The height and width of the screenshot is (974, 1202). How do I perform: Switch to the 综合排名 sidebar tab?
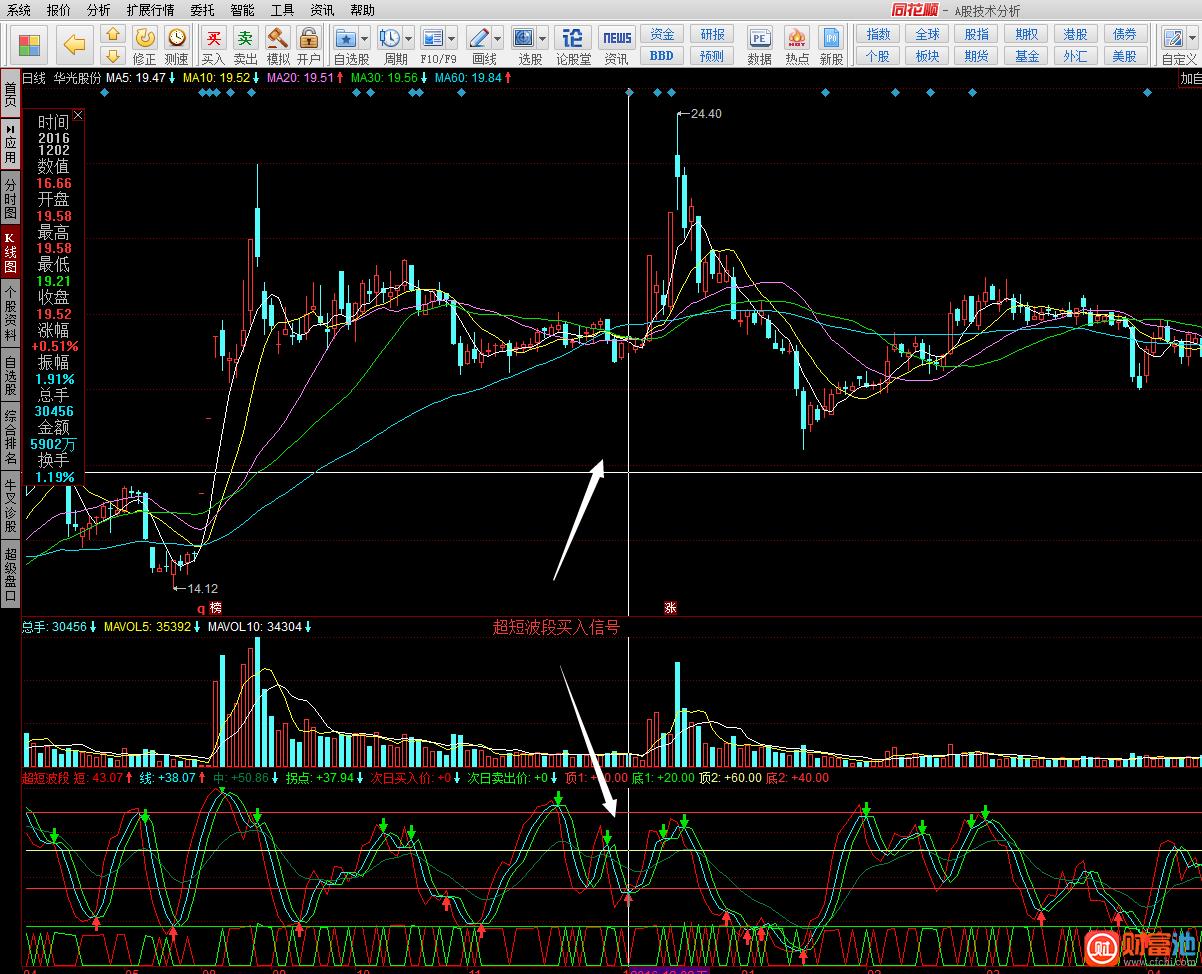[x=10, y=437]
